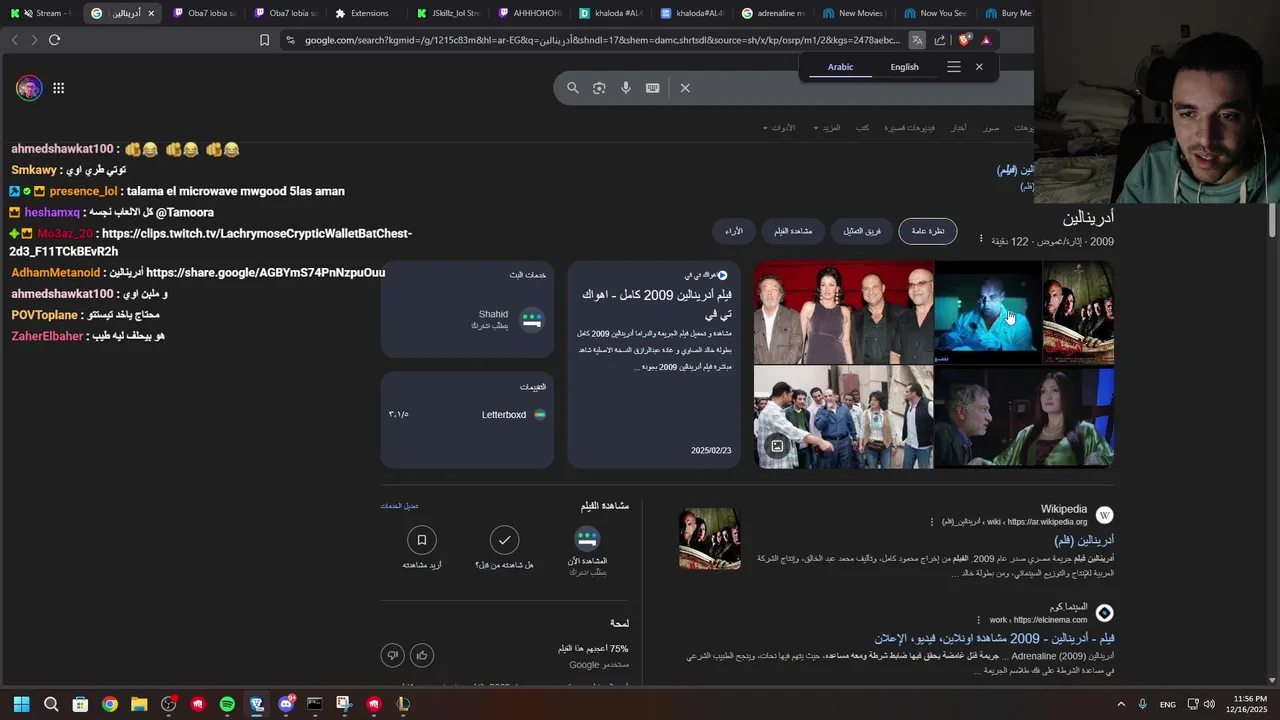Open the 'أخبار' news search filter
Image resolution: width=1280 pixels, height=720 pixels.
(x=958, y=128)
